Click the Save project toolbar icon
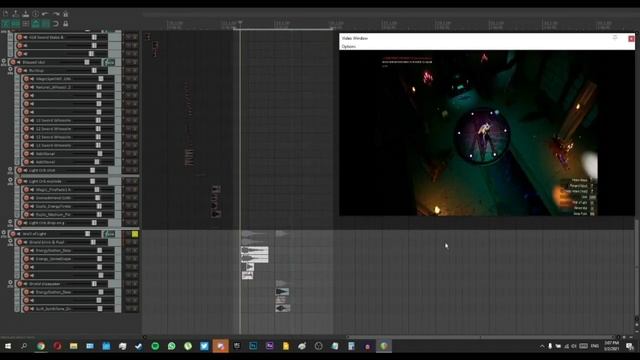Image resolution: width=640 pixels, height=360 pixels. (25, 14)
